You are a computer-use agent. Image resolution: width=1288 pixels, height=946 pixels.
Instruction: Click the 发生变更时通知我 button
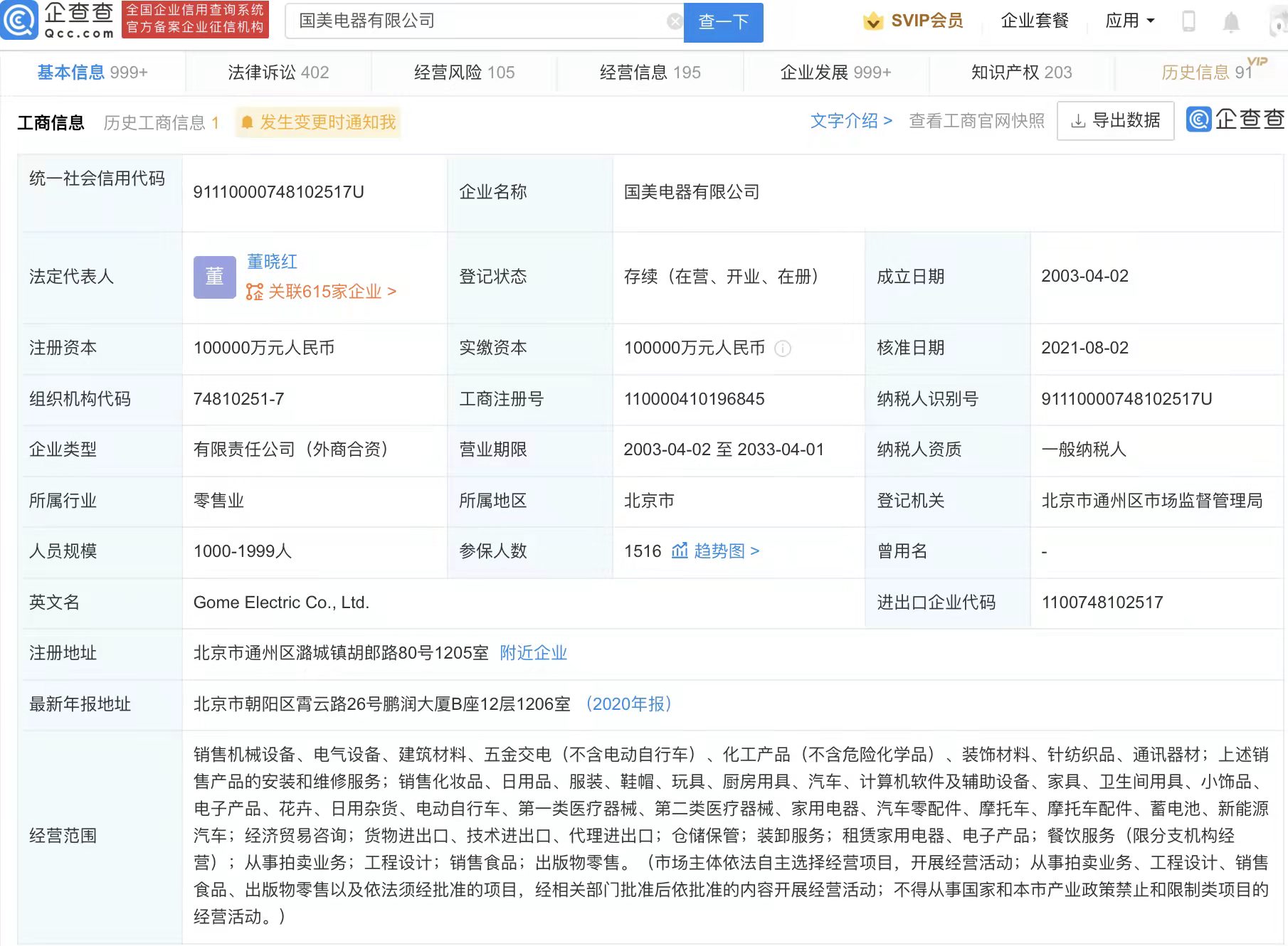318,122
